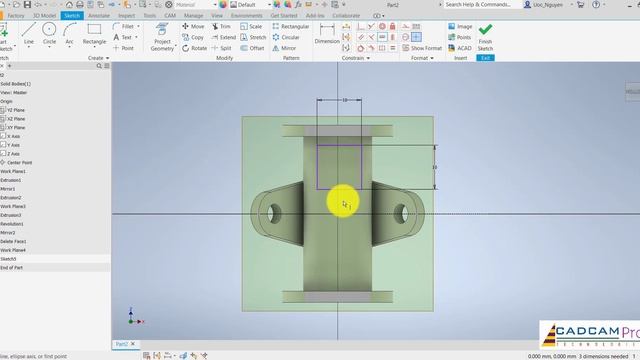Open the Default appearance combo box
Viewport: 640px width, 360px height.
tap(251, 4)
